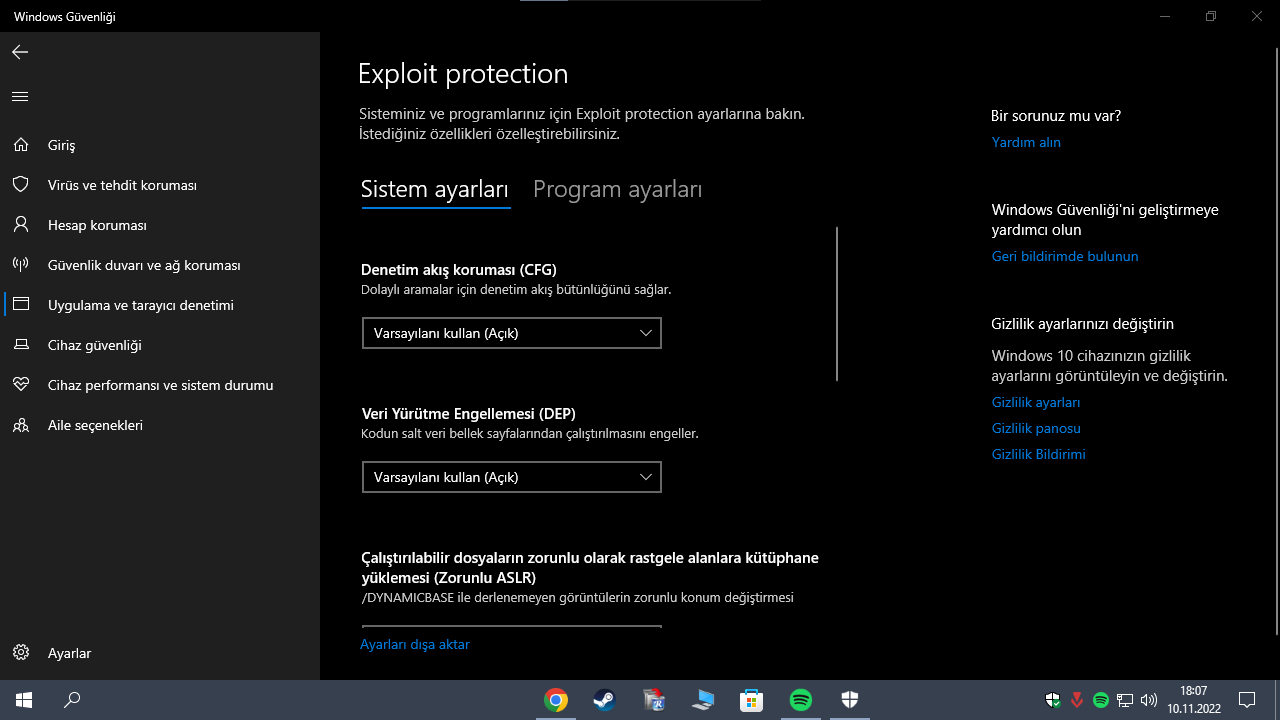1280x720 pixels.
Task: Click the Zorunlu ASLR setting title
Action: pyautogui.click(x=590, y=568)
